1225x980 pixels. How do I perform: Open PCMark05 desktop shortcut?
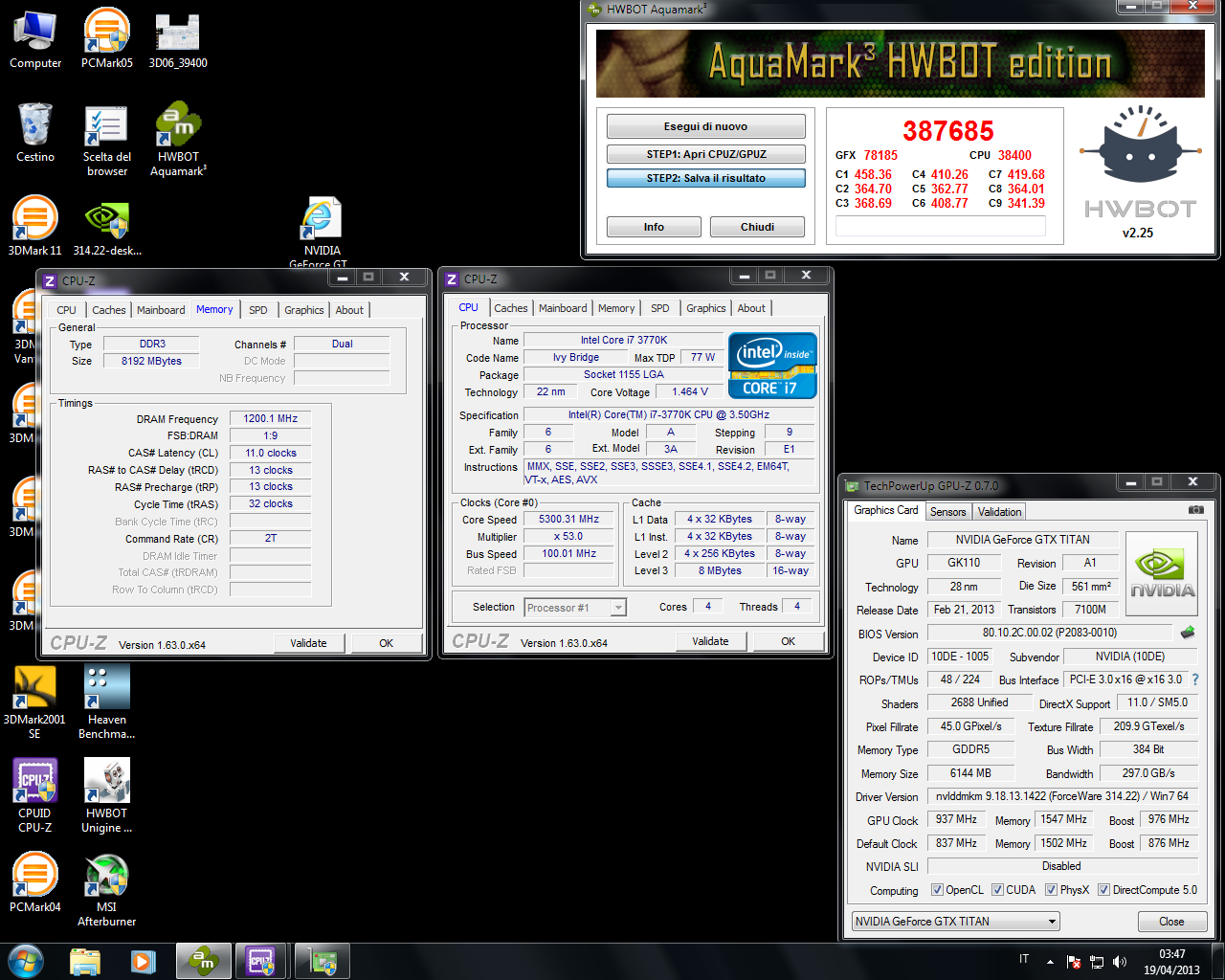click(106, 40)
